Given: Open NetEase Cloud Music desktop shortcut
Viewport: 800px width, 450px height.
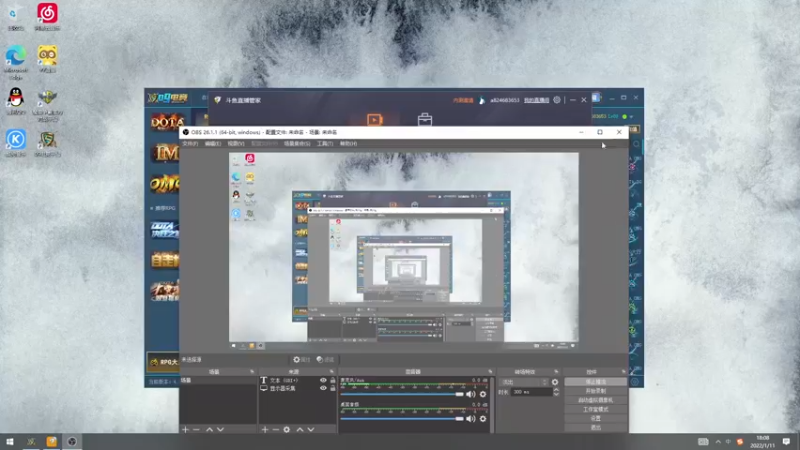Looking at the screenshot, I should [47, 16].
